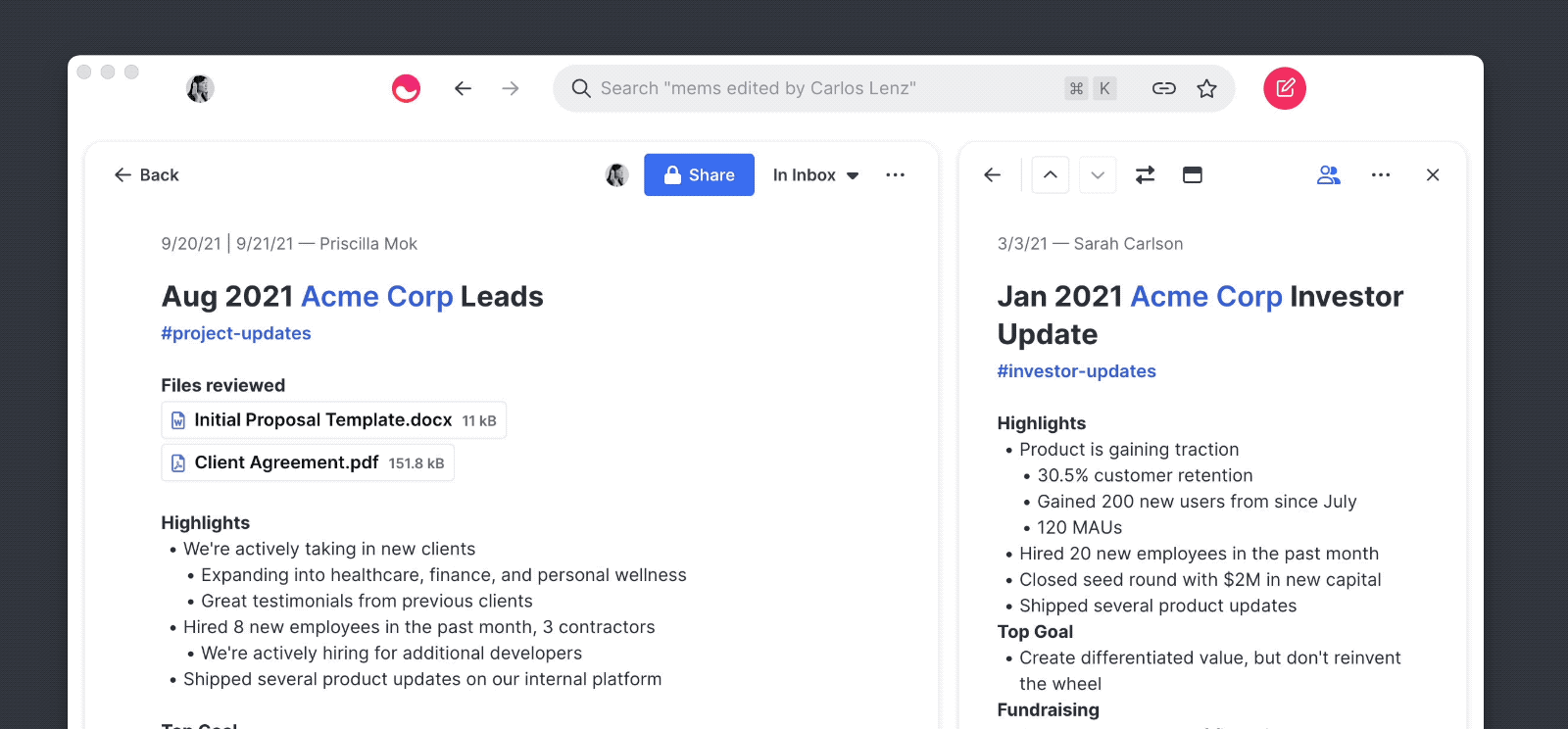1568x729 pixels.
Task: Click the 'Files reviewed' heading
Action: [x=223, y=385]
